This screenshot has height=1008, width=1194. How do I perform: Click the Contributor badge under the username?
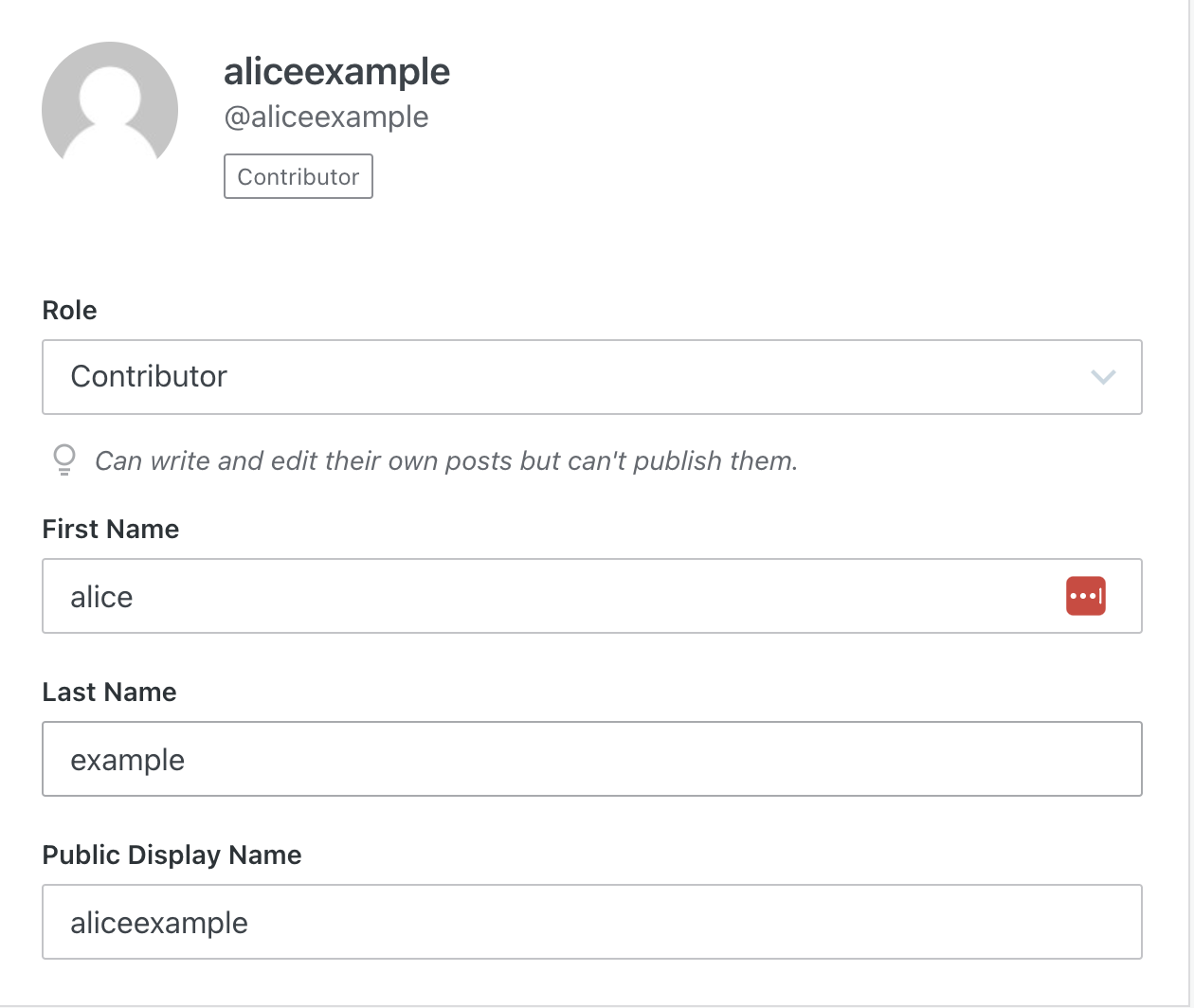[298, 176]
